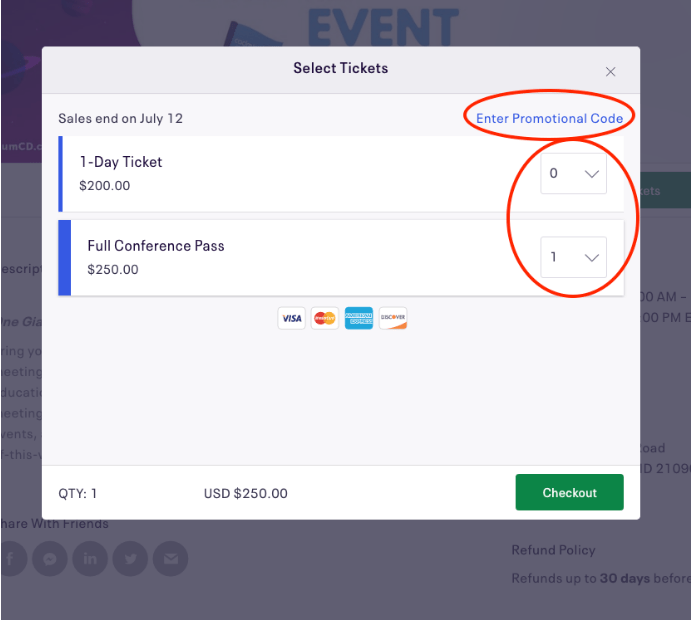Screen dimensions: 691x621
Task: Click the Refund Policy heading
Action: click(553, 550)
